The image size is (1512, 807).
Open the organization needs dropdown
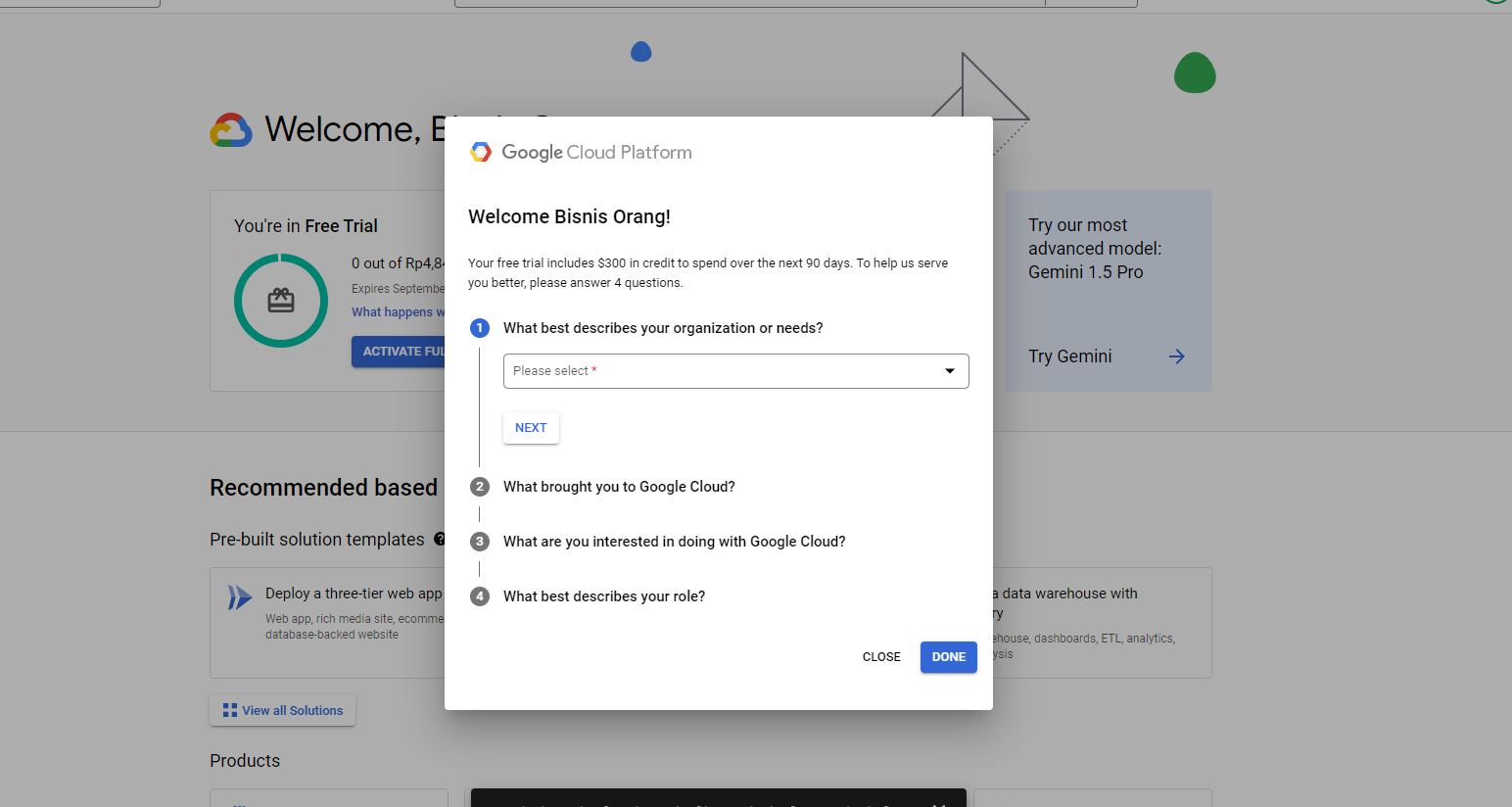735,371
